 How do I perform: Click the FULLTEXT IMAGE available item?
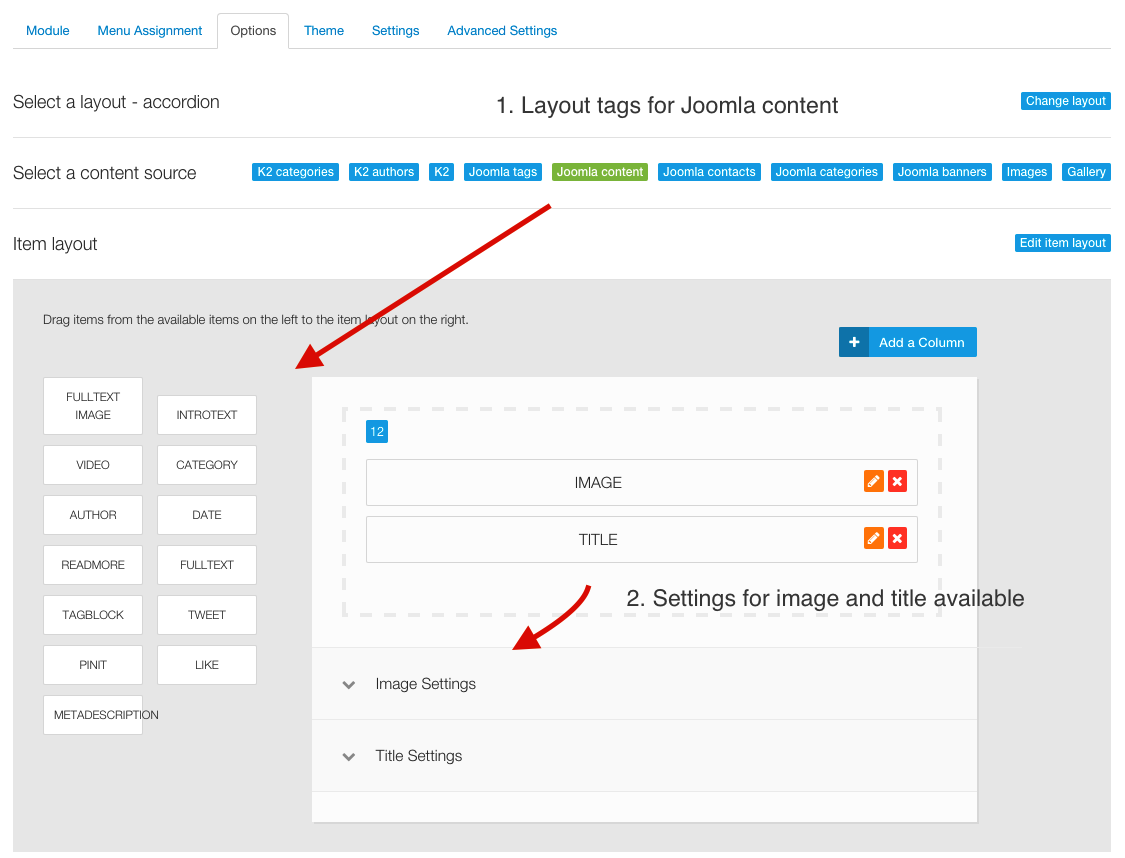coord(93,406)
